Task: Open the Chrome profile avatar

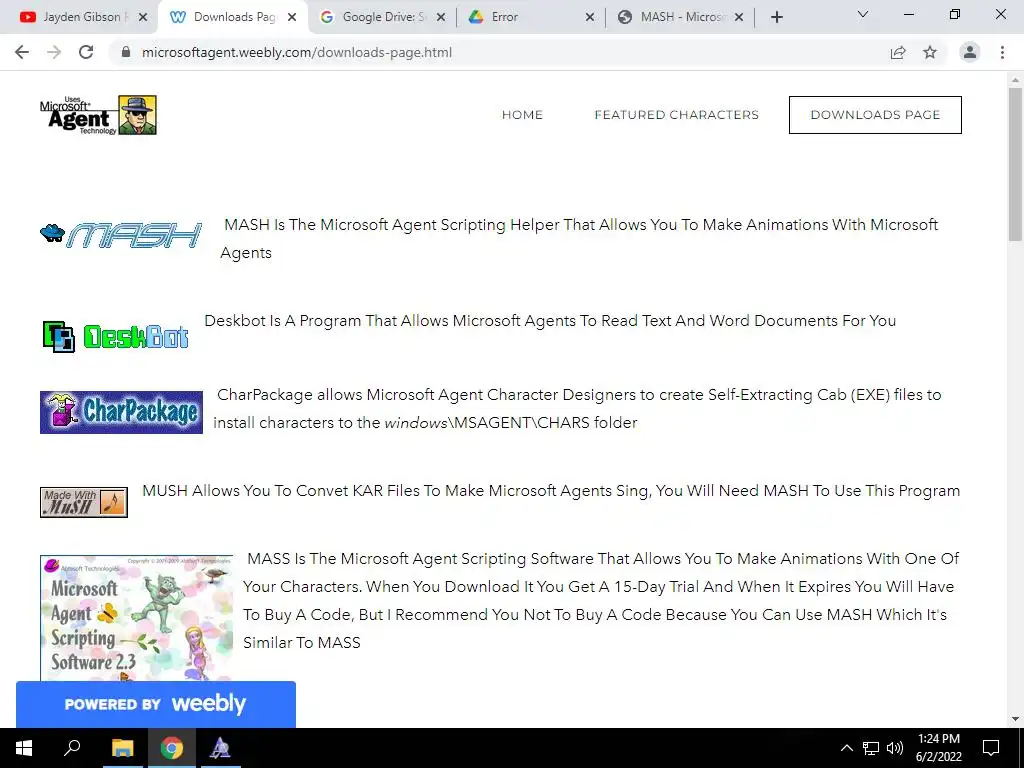Action: pos(970,52)
